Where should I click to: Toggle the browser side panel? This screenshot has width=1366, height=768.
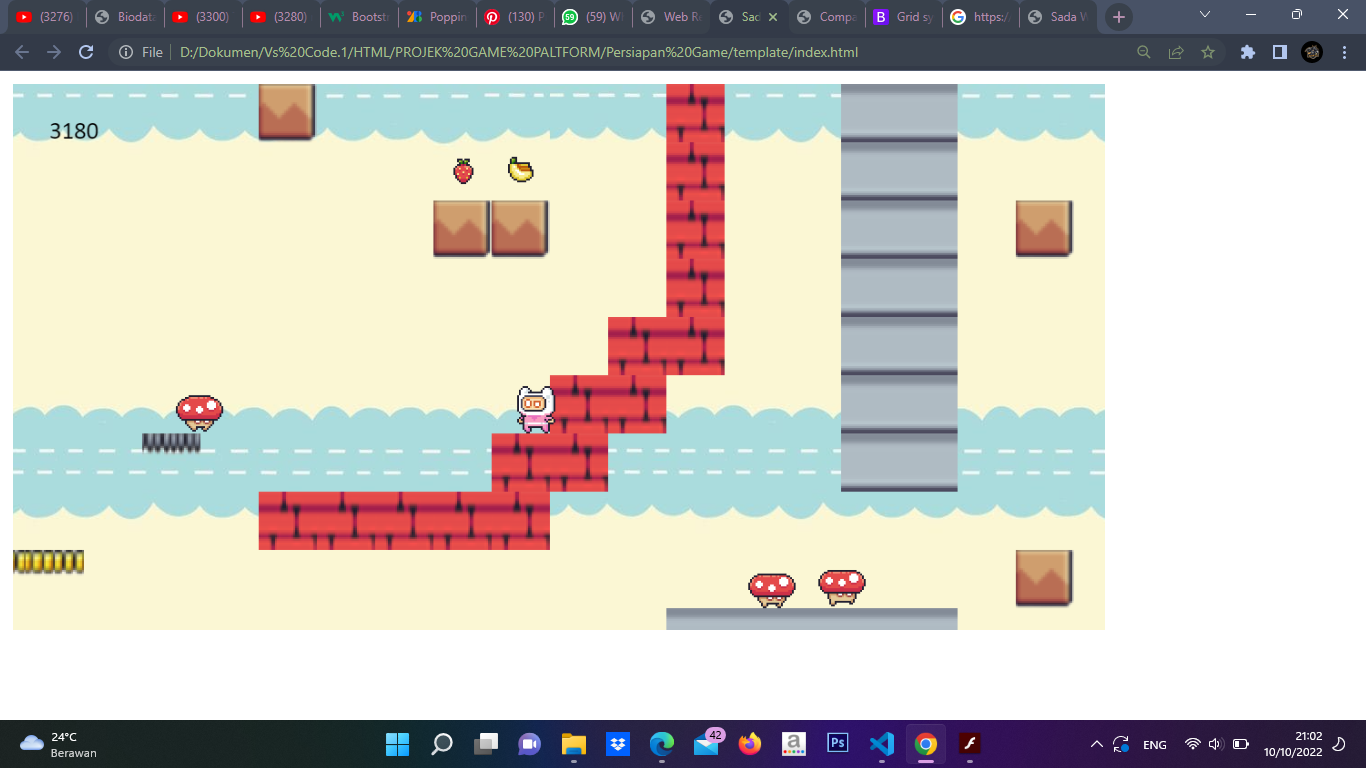1279,52
